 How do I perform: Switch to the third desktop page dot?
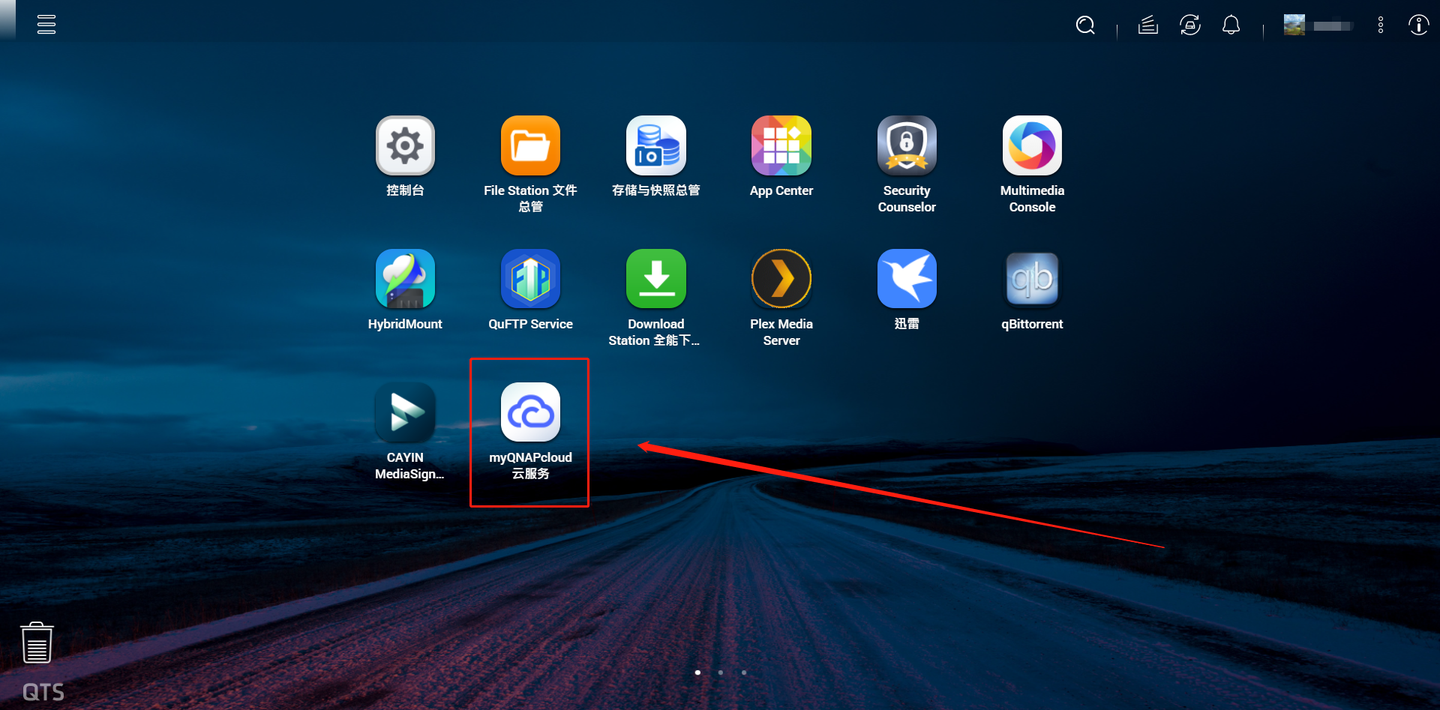point(744,673)
